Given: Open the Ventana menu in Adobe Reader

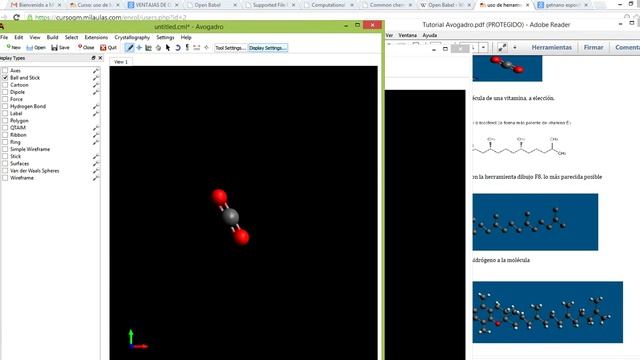Looking at the screenshot, I should 407,35.
